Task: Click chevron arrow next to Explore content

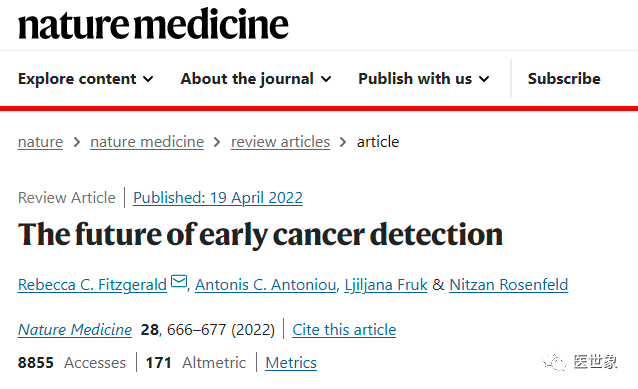Action: coord(149,79)
